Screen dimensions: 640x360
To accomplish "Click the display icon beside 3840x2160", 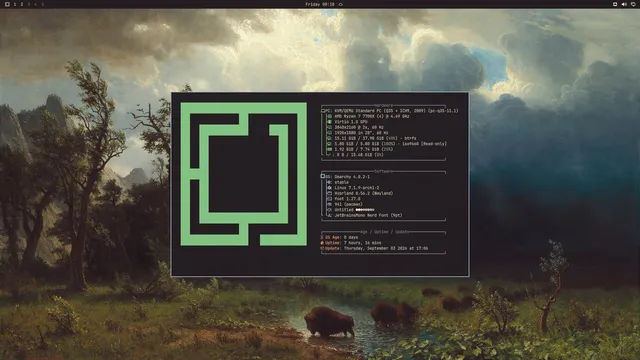I will click(x=329, y=127).
